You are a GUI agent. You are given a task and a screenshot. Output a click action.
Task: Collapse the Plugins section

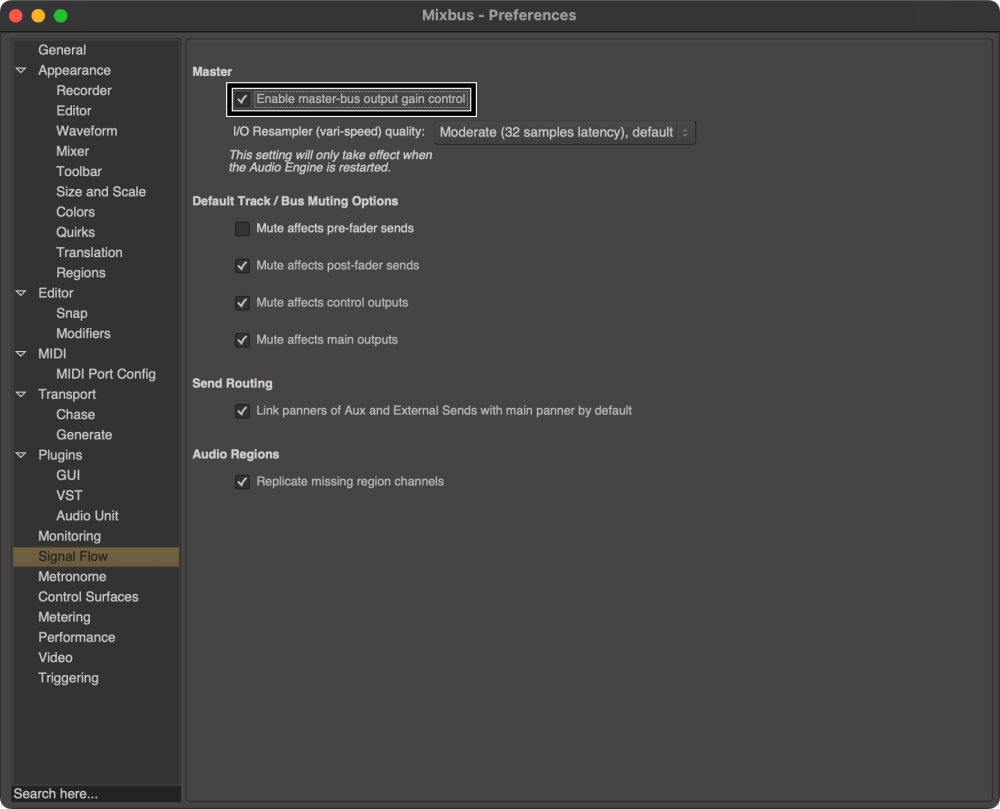point(21,454)
